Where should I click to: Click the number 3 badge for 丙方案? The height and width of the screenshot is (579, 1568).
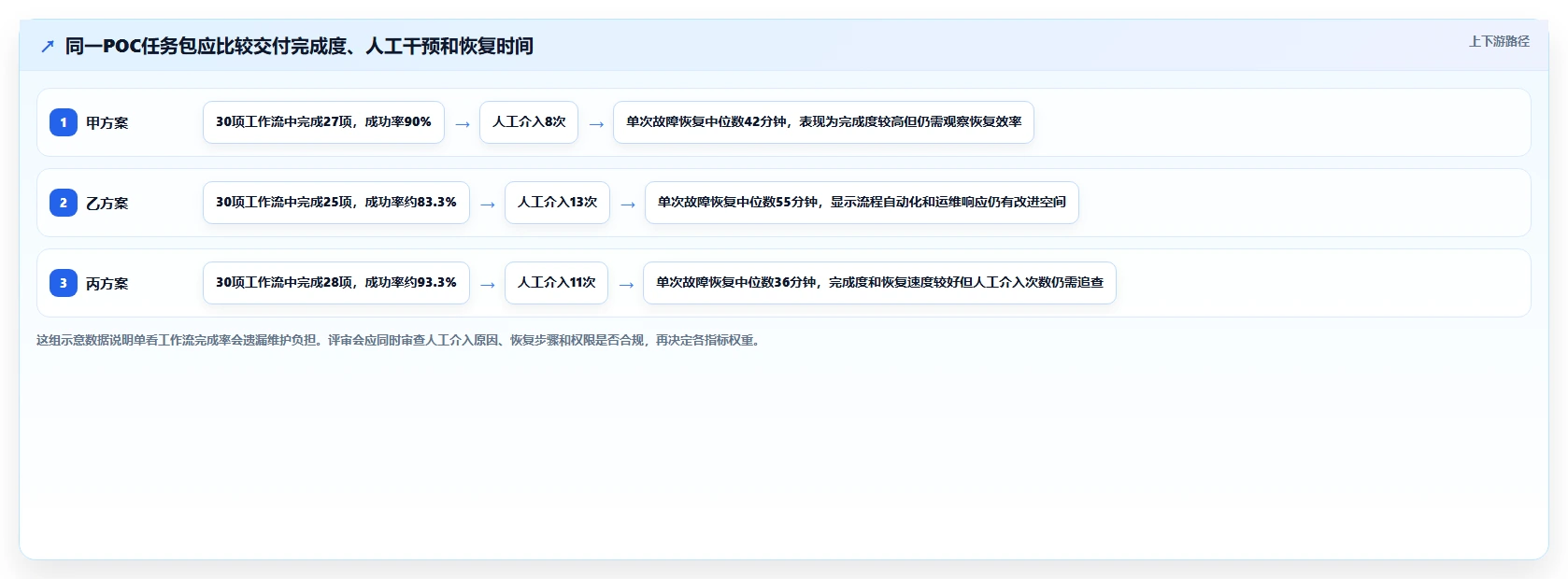[x=64, y=283]
